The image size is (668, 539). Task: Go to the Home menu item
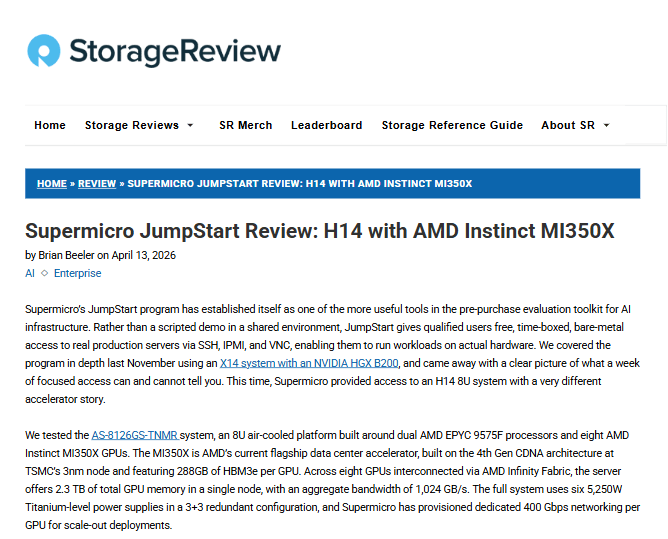coord(50,125)
